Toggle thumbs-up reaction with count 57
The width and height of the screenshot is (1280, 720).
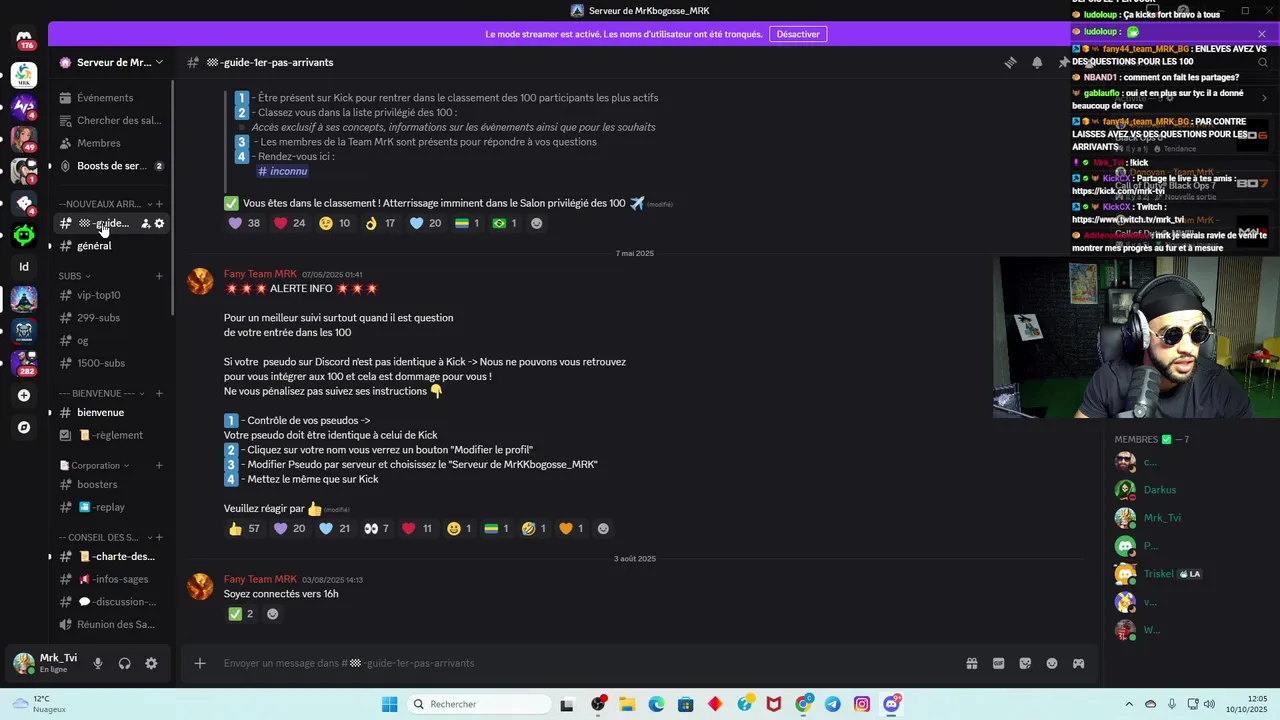(x=244, y=528)
